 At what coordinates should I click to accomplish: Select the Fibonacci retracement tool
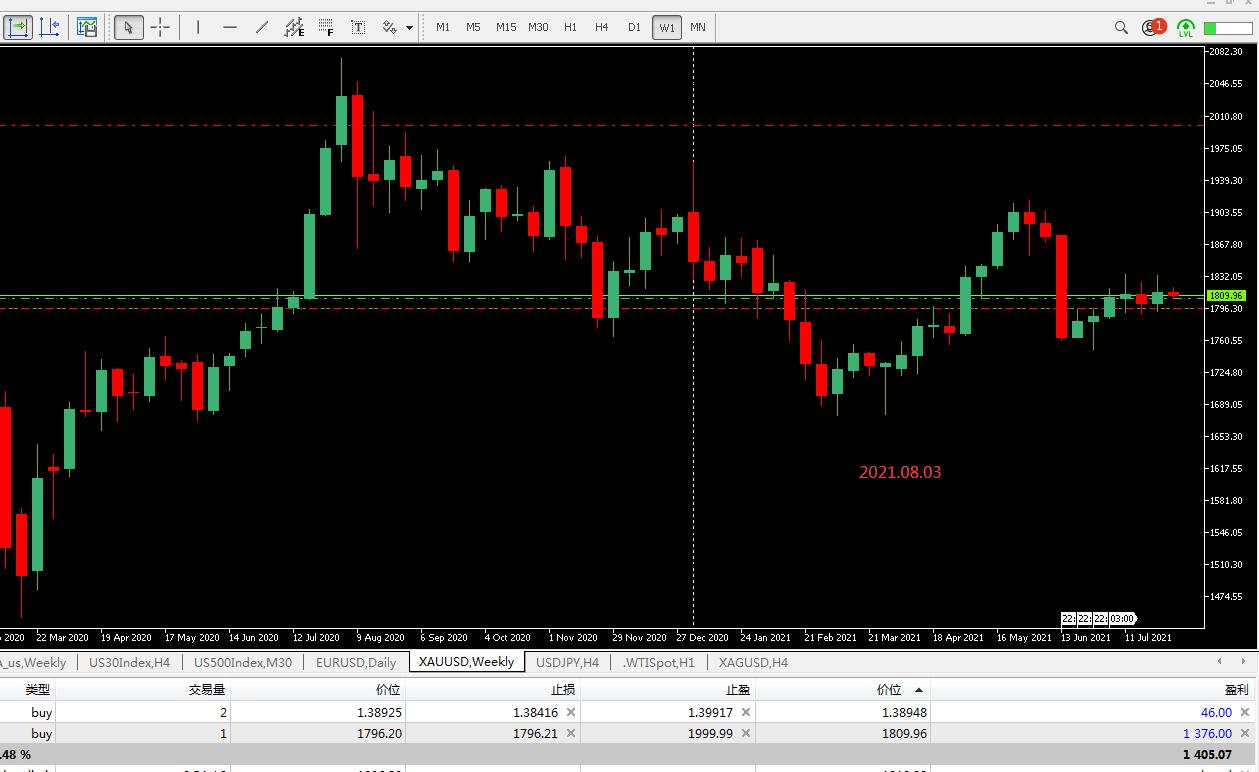[326, 27]
